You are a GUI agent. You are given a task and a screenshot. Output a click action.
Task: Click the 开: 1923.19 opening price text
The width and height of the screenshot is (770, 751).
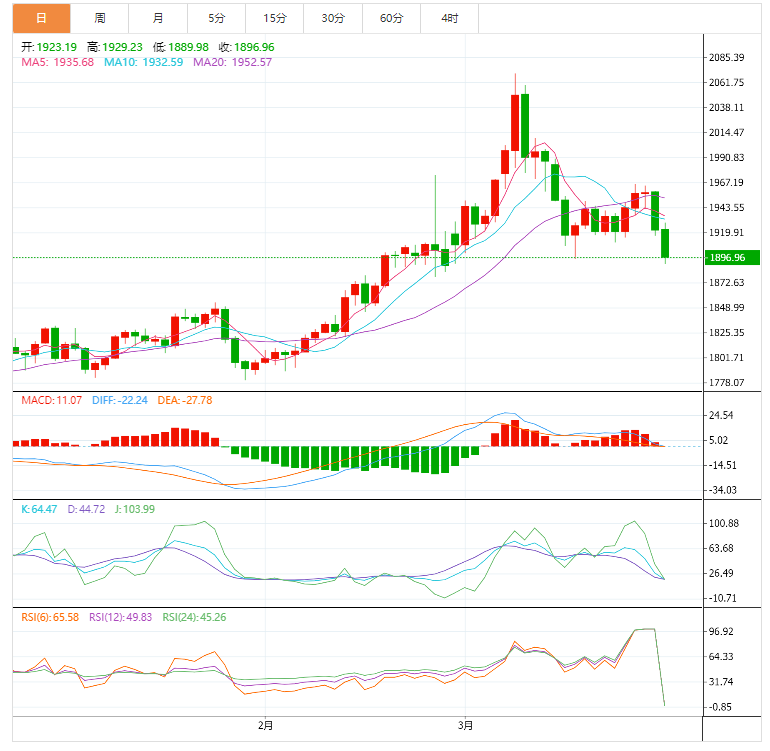[x=49, y=47]
